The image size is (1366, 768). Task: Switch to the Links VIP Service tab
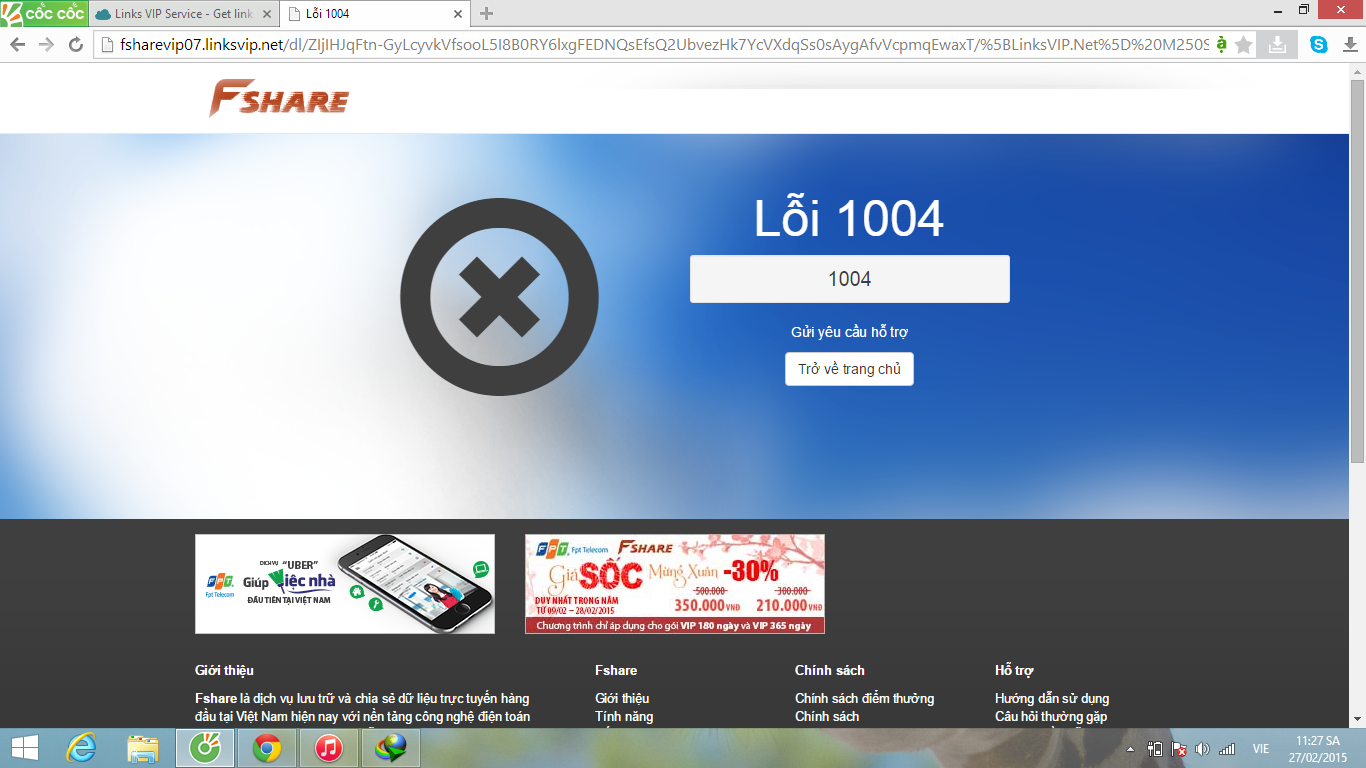(x=183, y=14)
